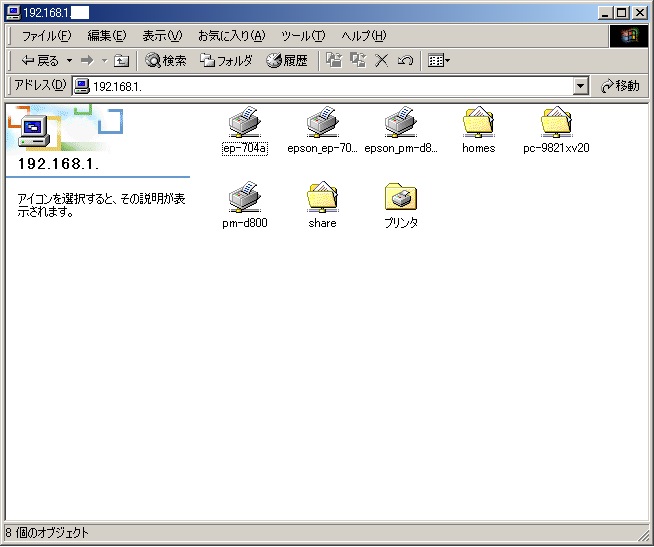Click the delete (X) toolbar icon
The height and width of the screenshot is (547, 654).
[x=381, y=61]
